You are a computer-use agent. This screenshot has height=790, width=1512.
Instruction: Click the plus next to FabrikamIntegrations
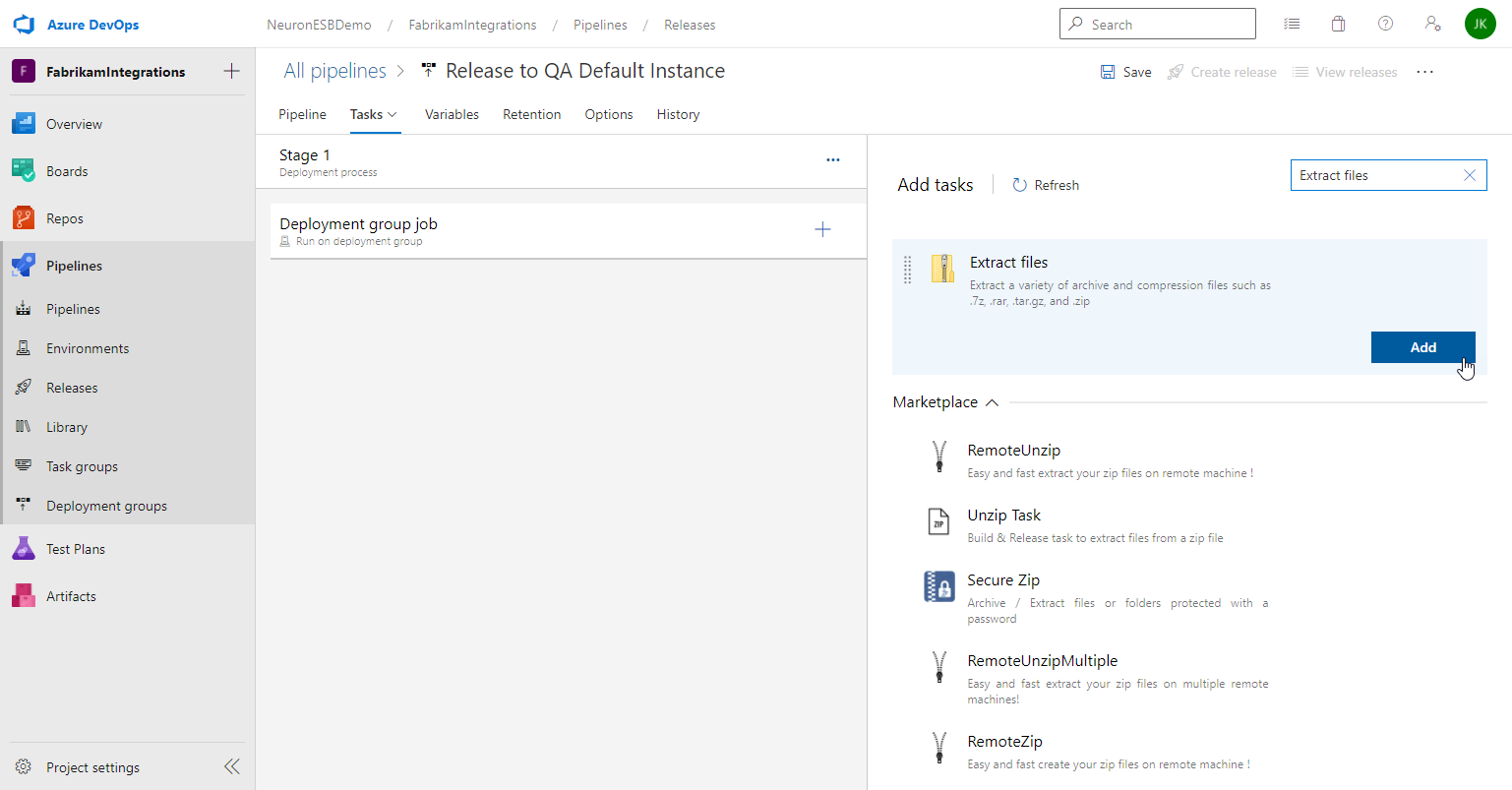232,71
